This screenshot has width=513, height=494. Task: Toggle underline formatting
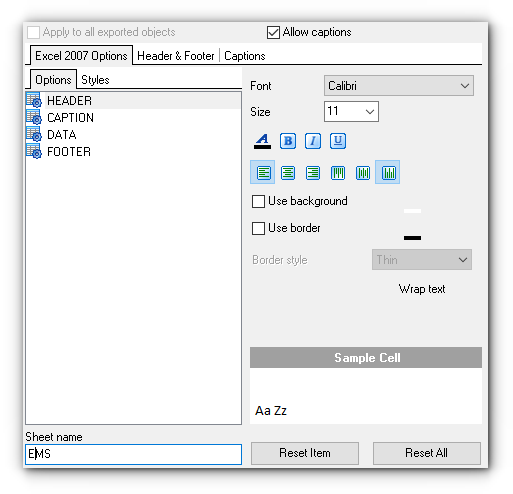pos(338,141)
